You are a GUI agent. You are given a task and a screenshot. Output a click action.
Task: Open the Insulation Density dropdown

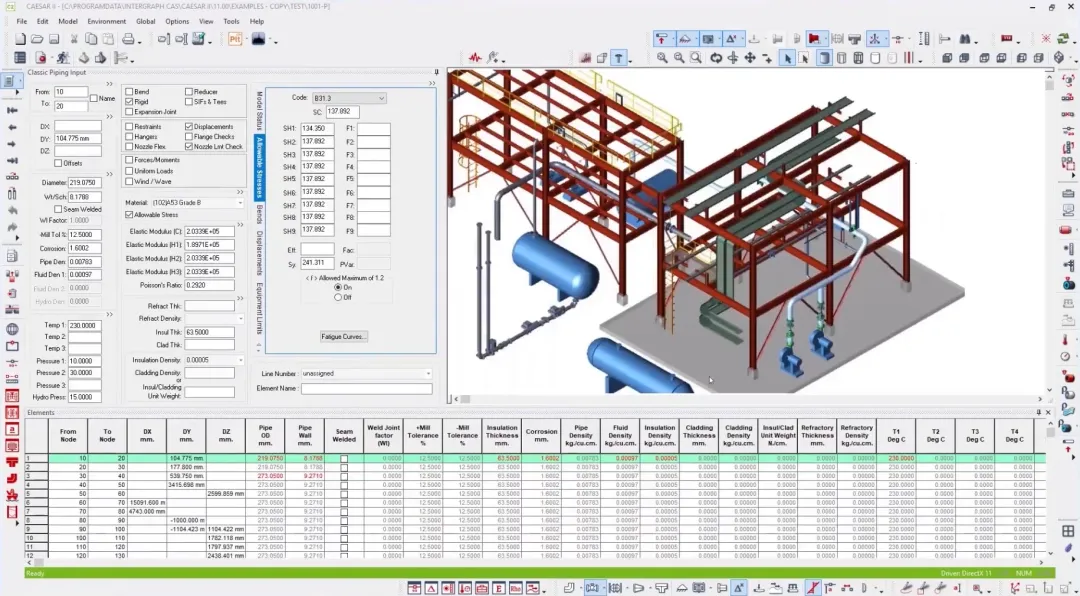(x=240, y=360)
